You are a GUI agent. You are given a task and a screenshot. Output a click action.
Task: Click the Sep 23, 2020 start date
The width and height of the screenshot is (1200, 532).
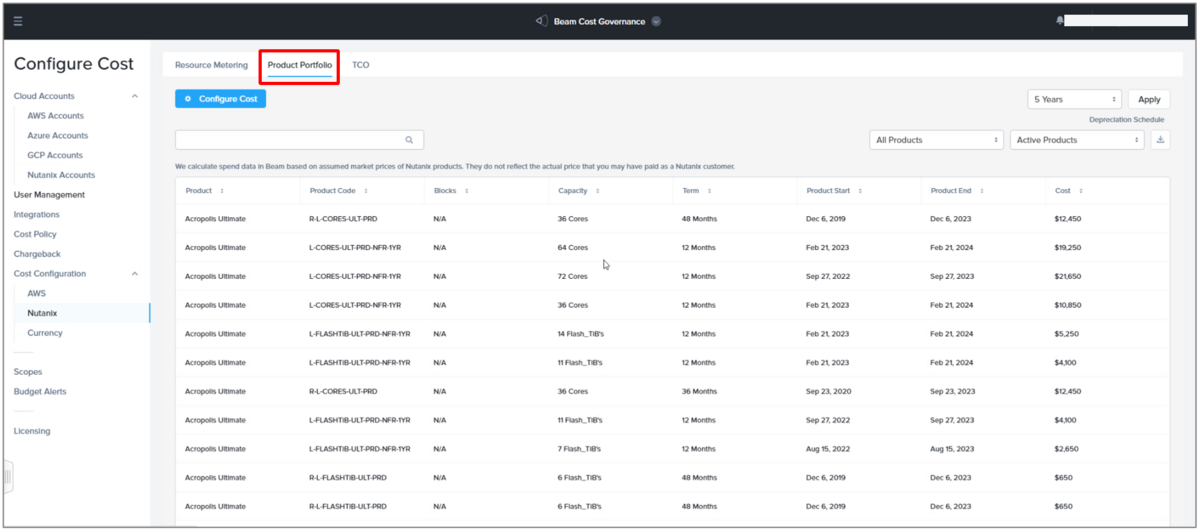click(x=828, y=391)
